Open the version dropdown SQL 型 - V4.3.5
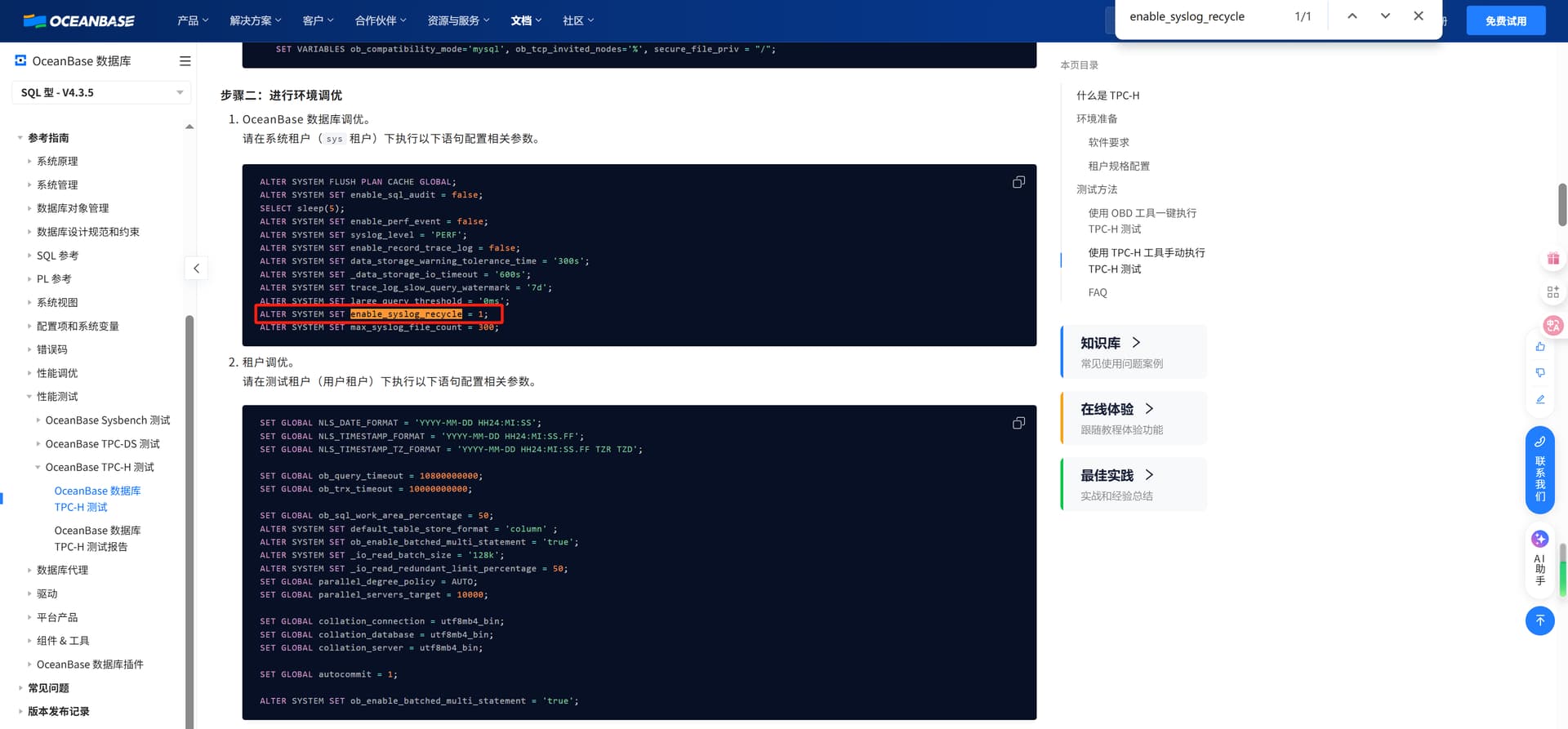This screenshot has height=729, width=1568. pyautogui.click(x=101, y=92)
